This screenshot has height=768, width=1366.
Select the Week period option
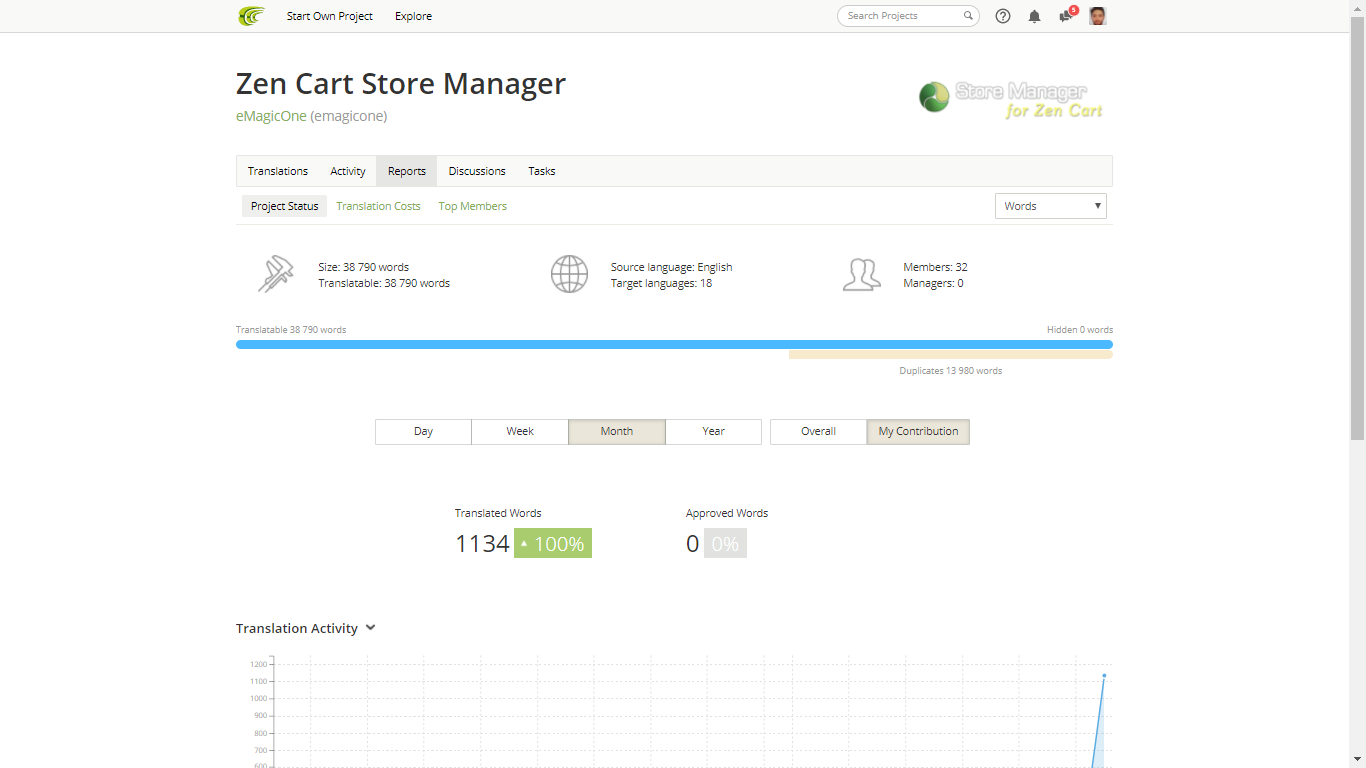click(x=520, y=432)
